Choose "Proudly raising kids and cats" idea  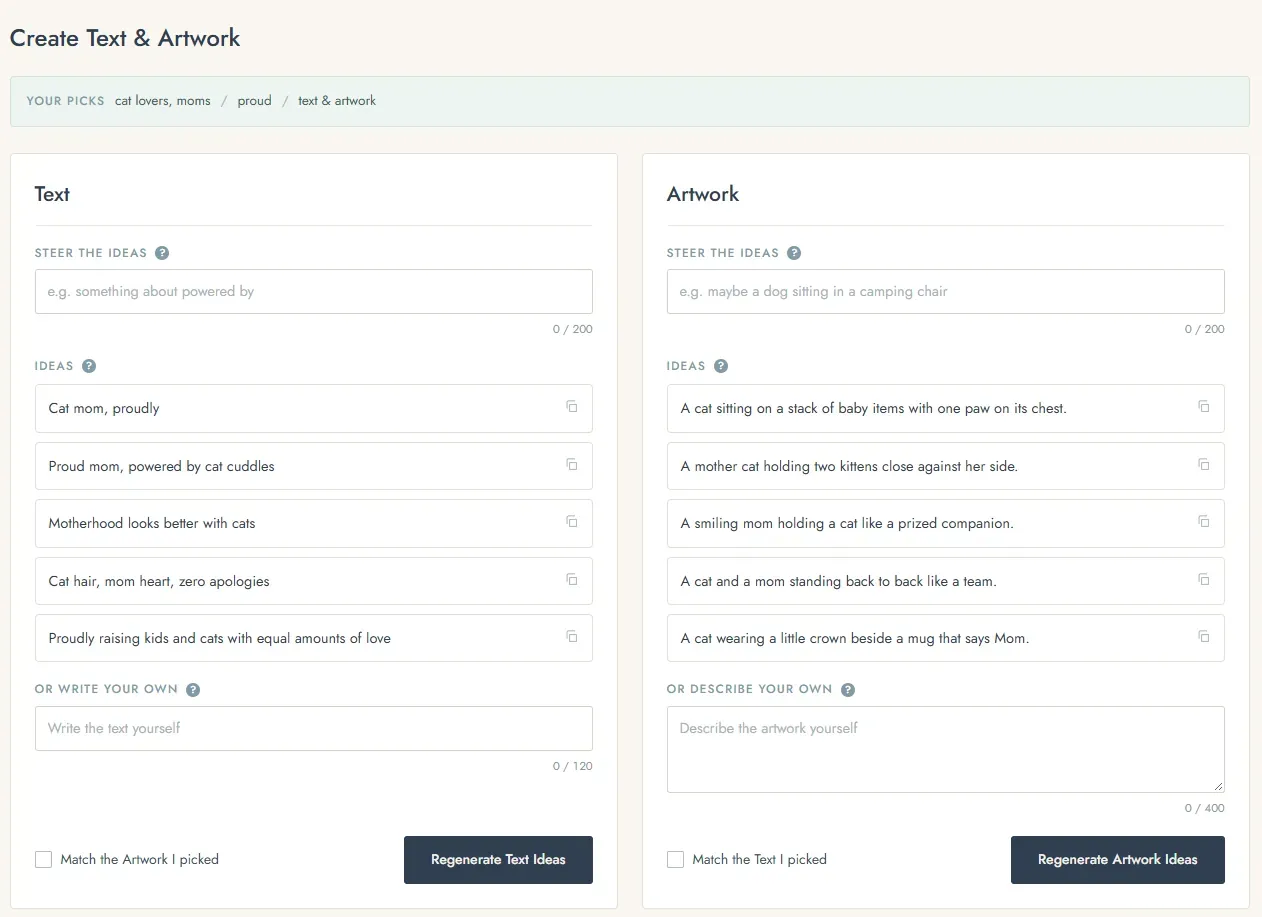click(x=314, y=638)
